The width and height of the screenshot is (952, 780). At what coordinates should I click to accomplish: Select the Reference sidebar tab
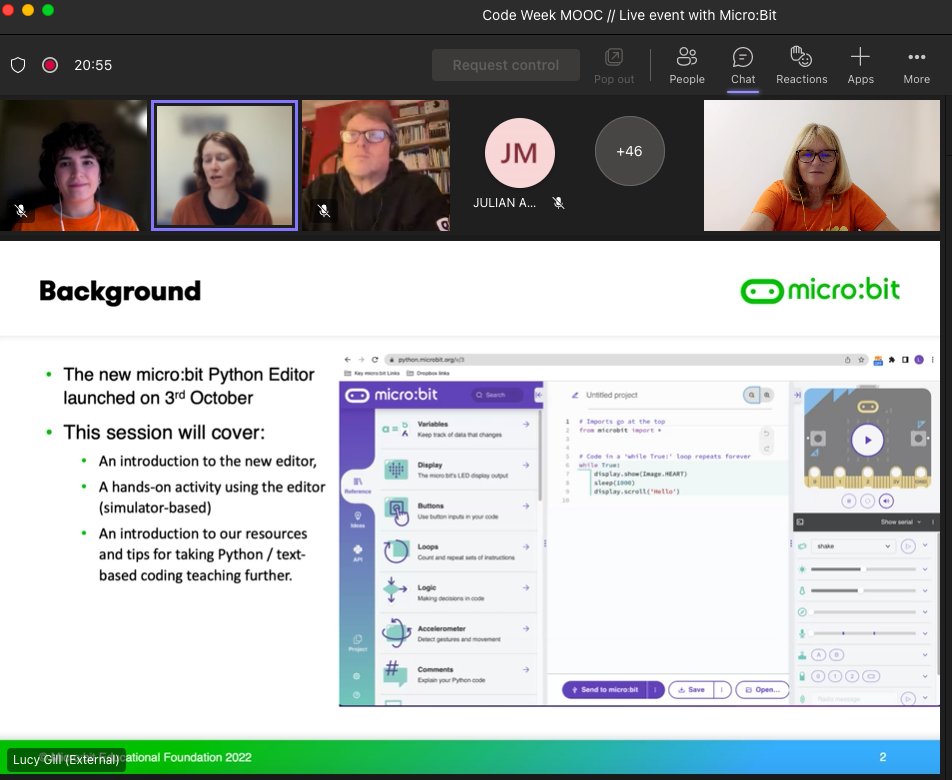[x=358, y=485]
